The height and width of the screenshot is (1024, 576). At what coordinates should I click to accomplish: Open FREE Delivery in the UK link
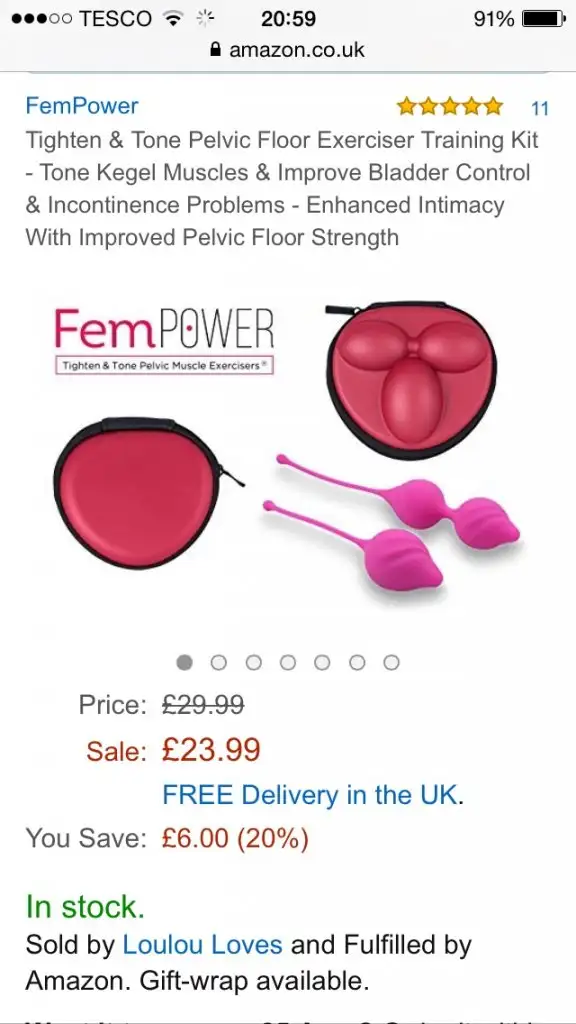click(312, 795)
